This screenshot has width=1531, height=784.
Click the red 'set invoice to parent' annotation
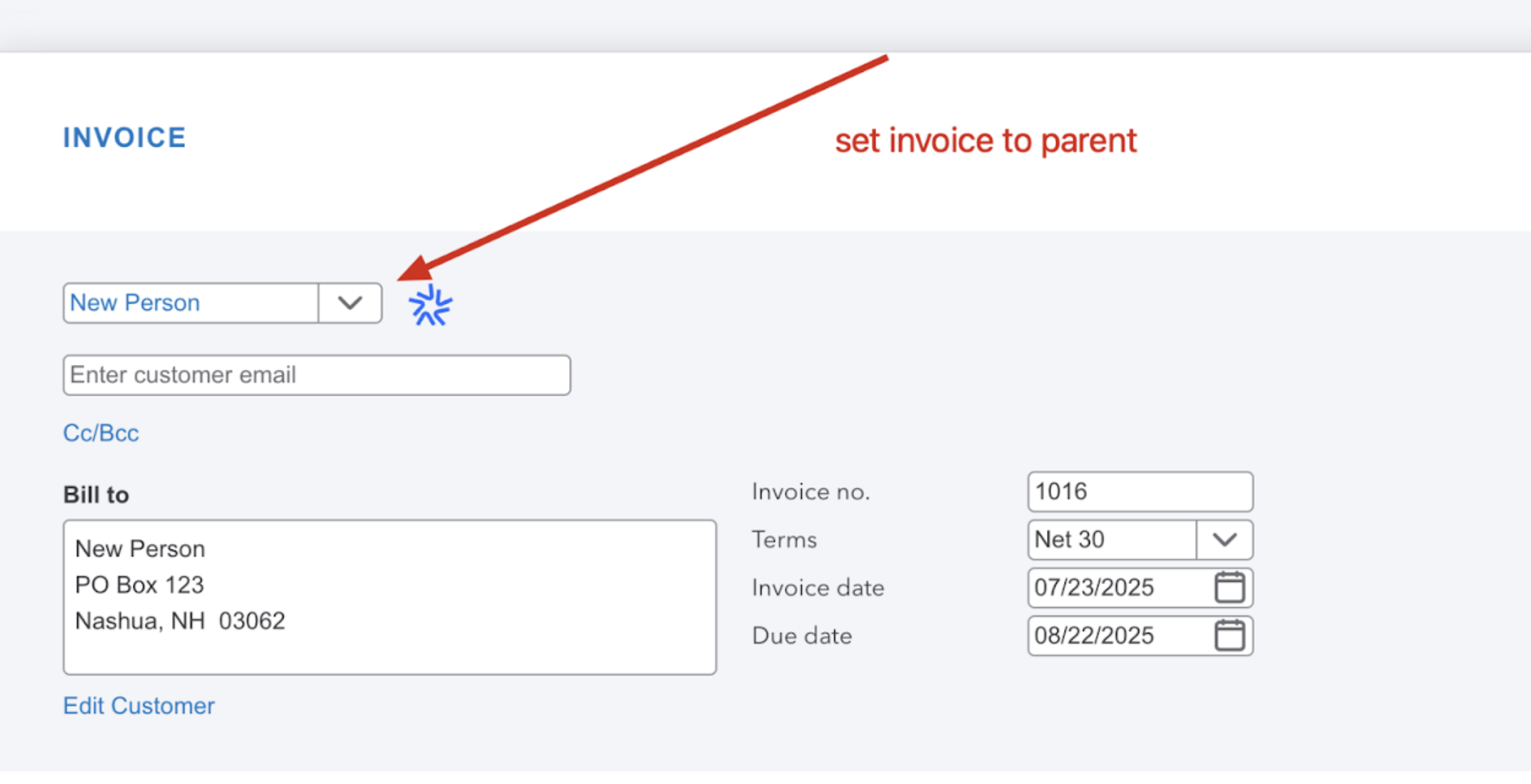(x=985, y=141)
